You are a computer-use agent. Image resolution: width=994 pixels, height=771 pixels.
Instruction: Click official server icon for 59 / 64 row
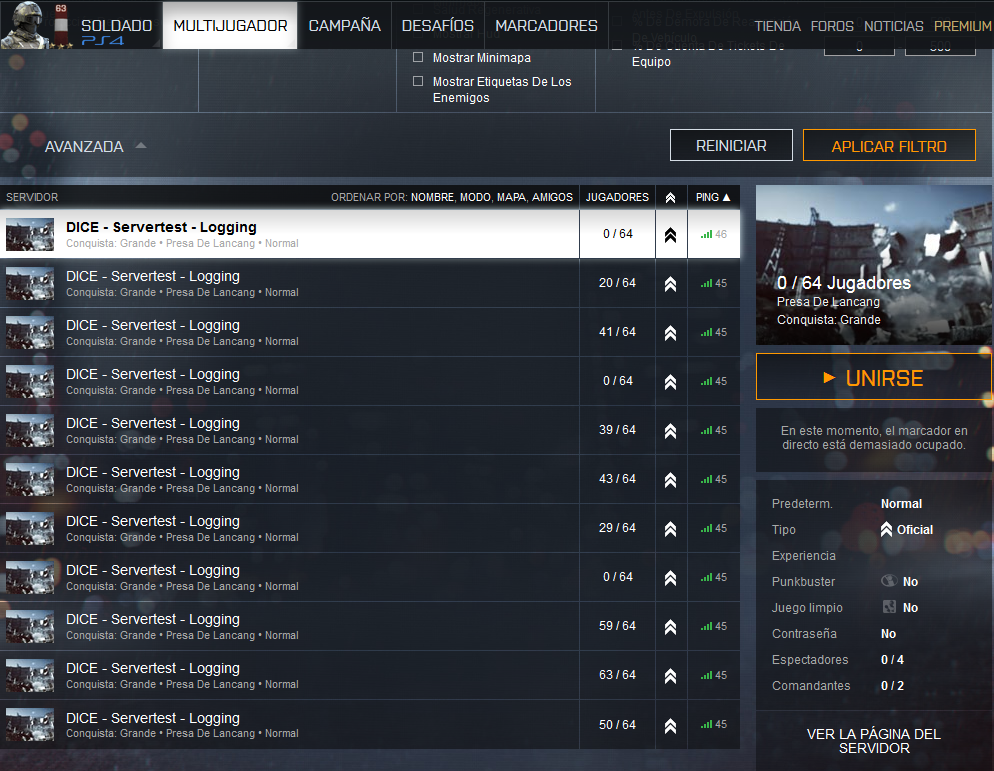pos(670,627)
